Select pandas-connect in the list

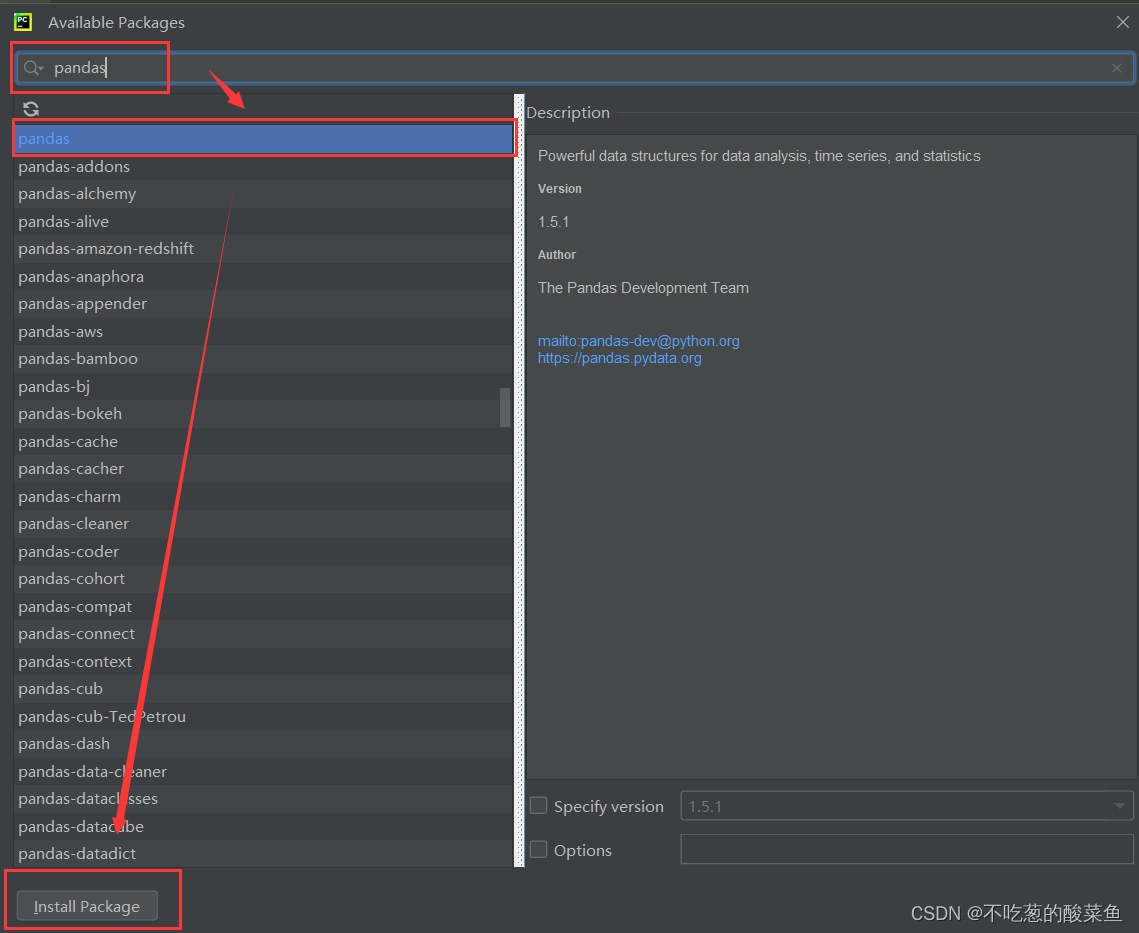pyautogui.click(x=263, y=634)
